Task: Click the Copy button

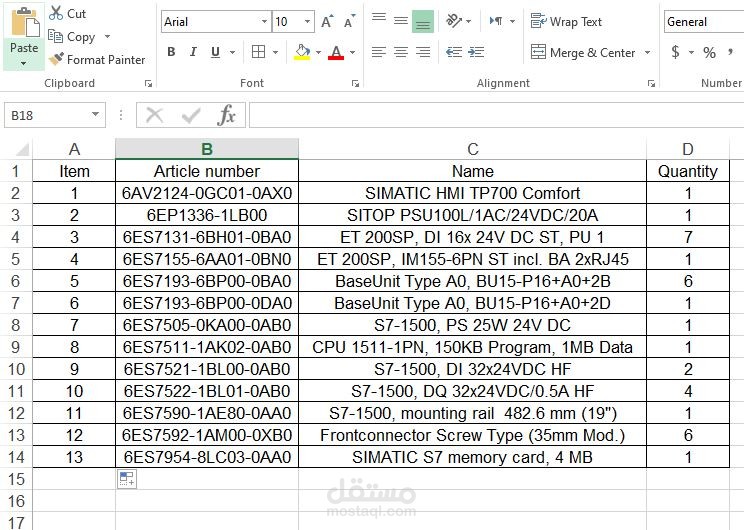Action: [x=72, y=37]
